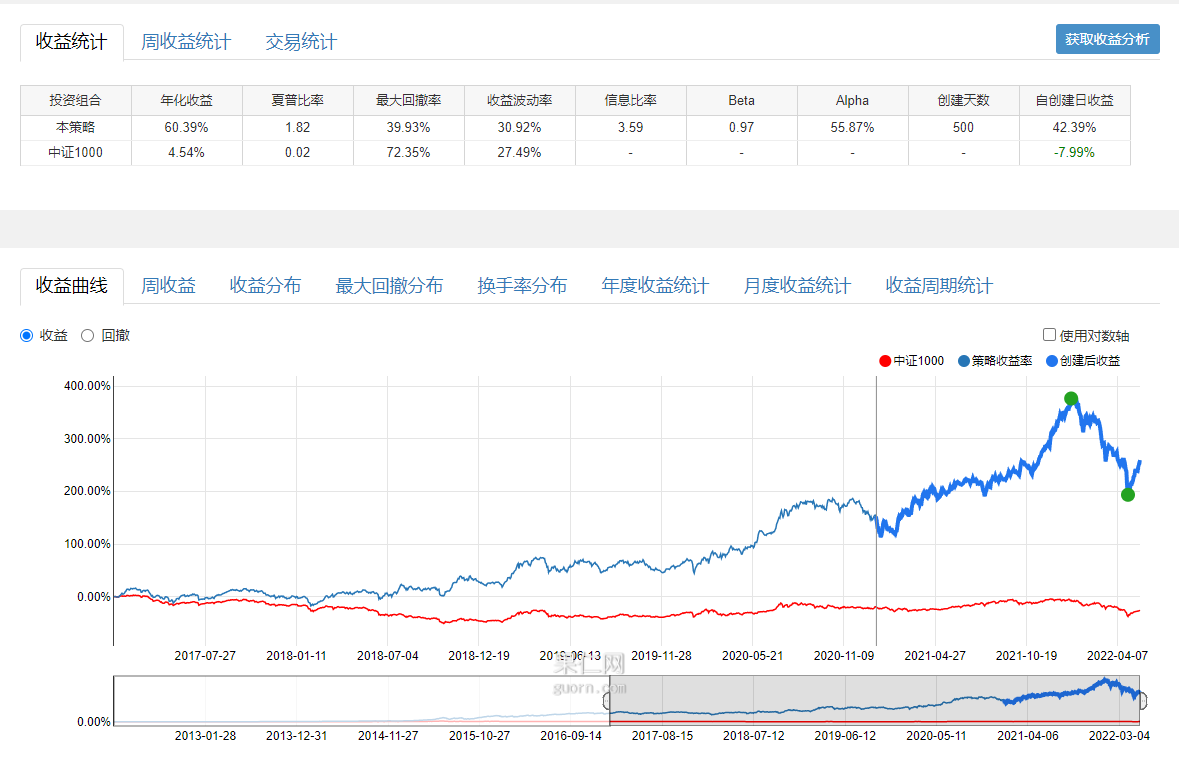Viewport: 1179px width, 769px height.
Task: Open the 交易统计 tab
Action: (301, 42)
